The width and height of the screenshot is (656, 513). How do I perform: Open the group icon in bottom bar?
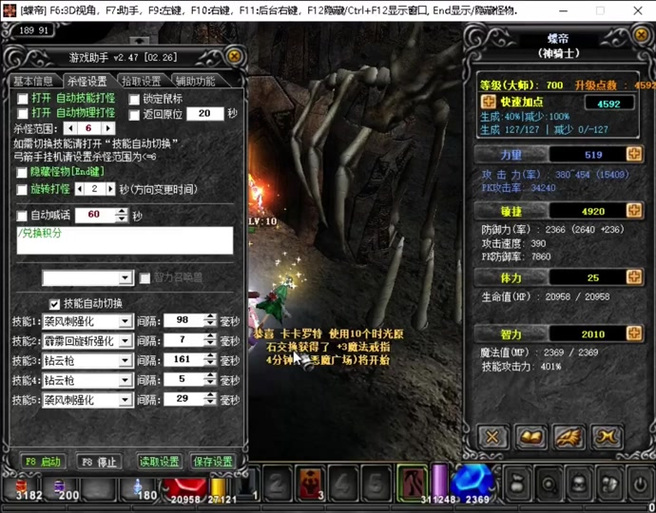pyautogui.click(x=609, y=484)
